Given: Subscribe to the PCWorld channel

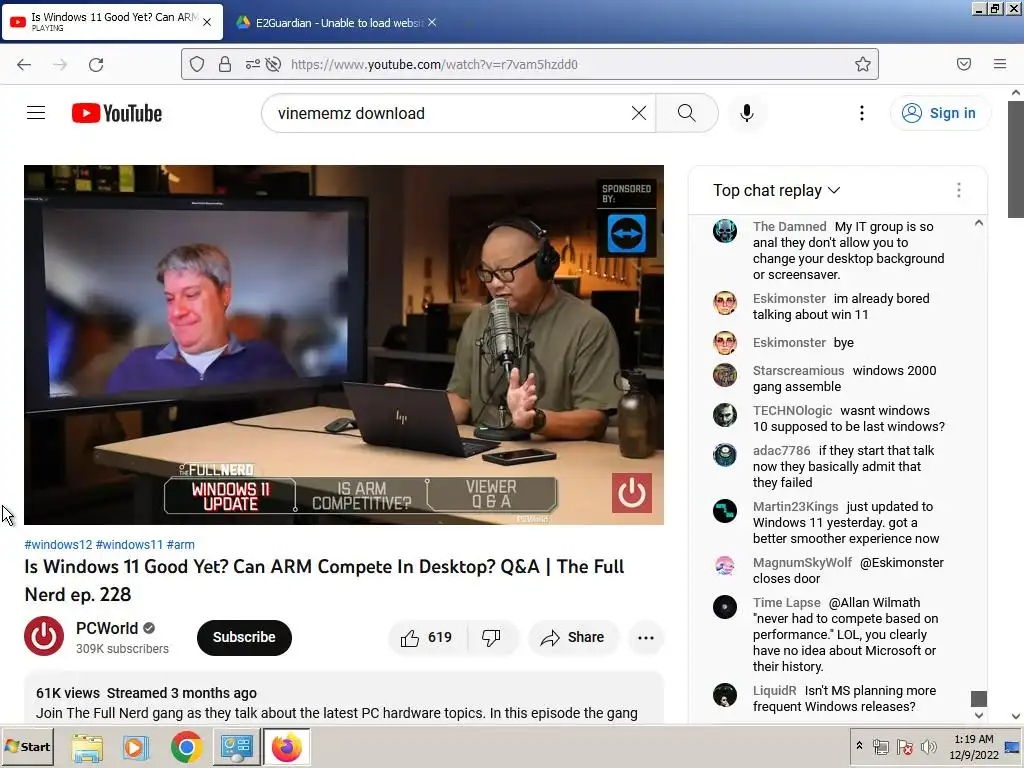Looking at the screenshot, I should (x=244, y=637).
